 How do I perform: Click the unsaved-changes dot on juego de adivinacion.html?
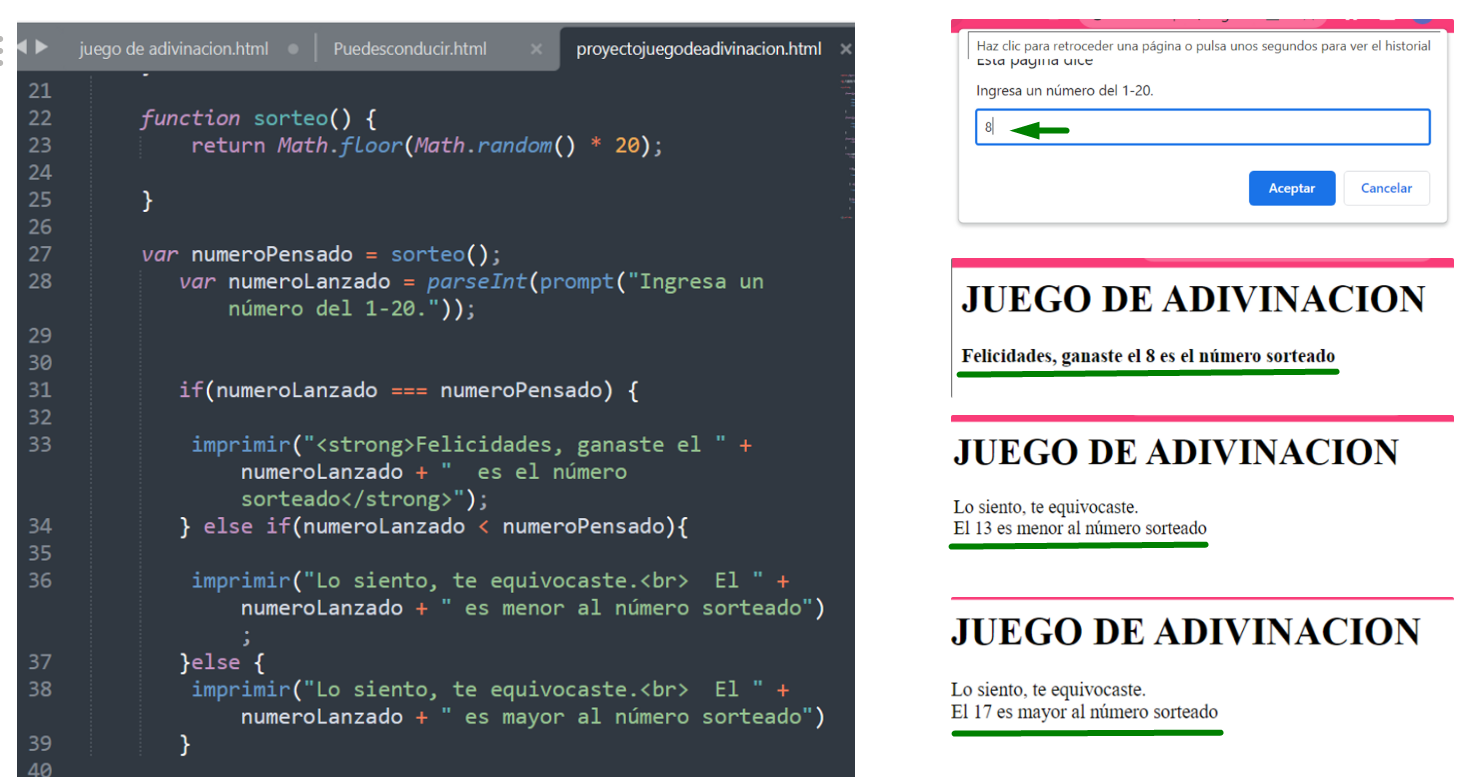click(x=293, y=48)
